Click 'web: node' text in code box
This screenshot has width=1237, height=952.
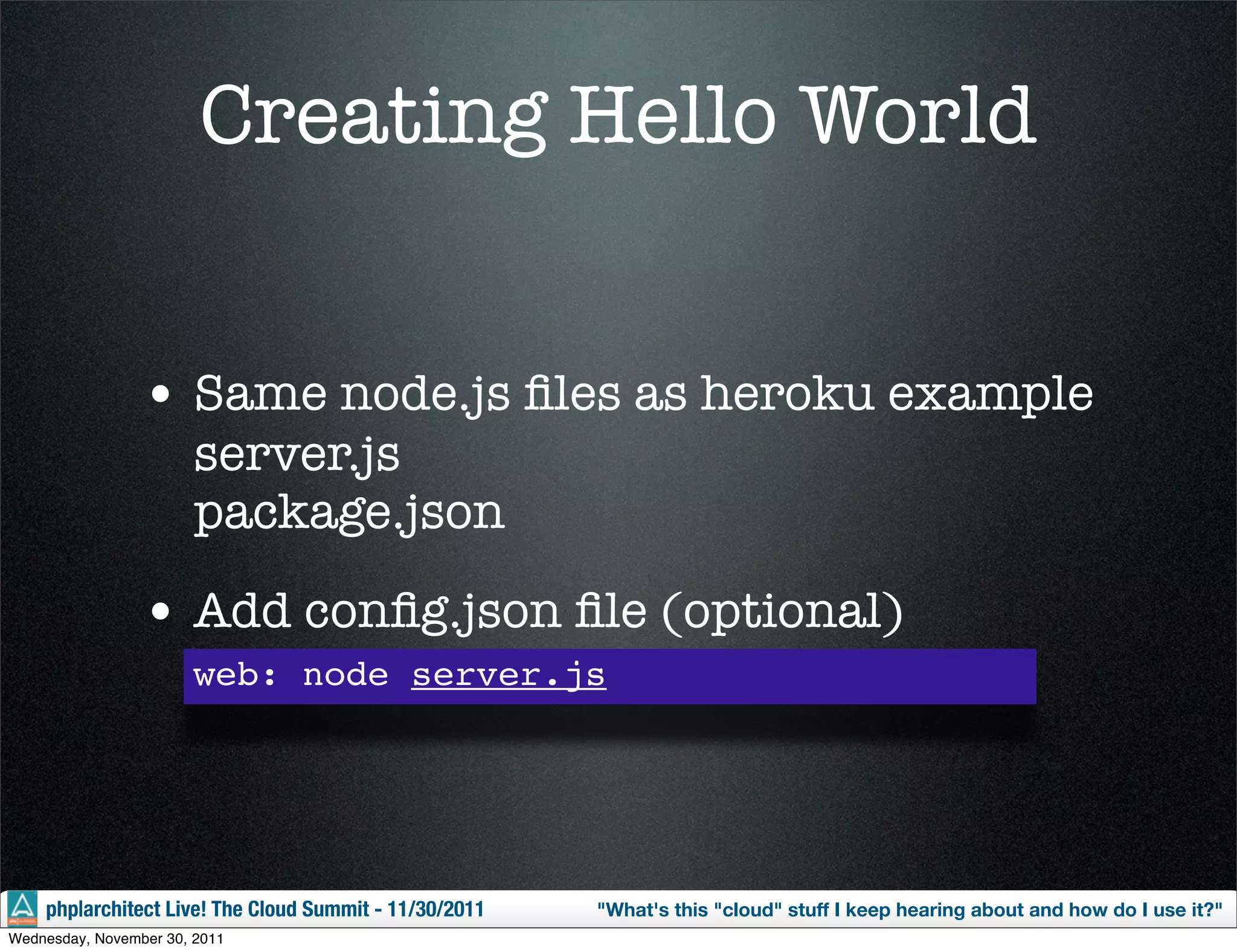click(291, 675)
